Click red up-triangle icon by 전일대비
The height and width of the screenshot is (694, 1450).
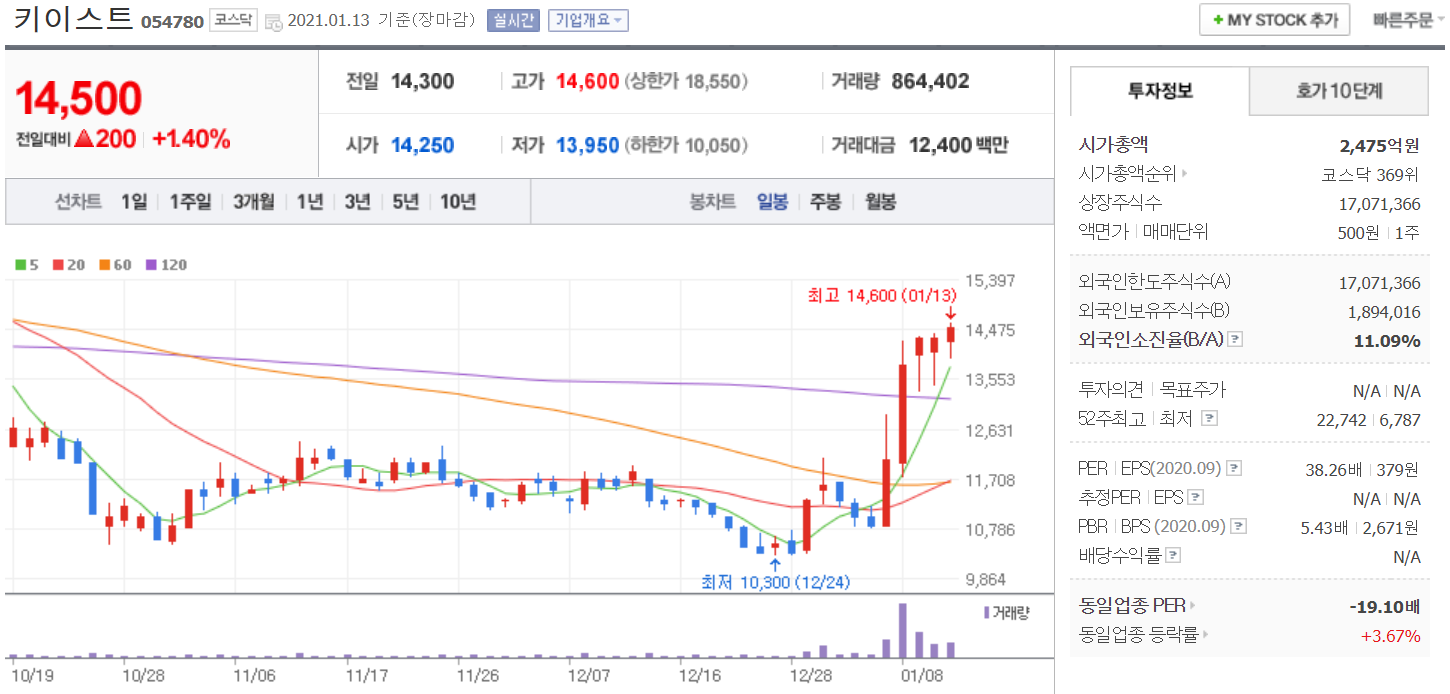(x=85, y=140)
